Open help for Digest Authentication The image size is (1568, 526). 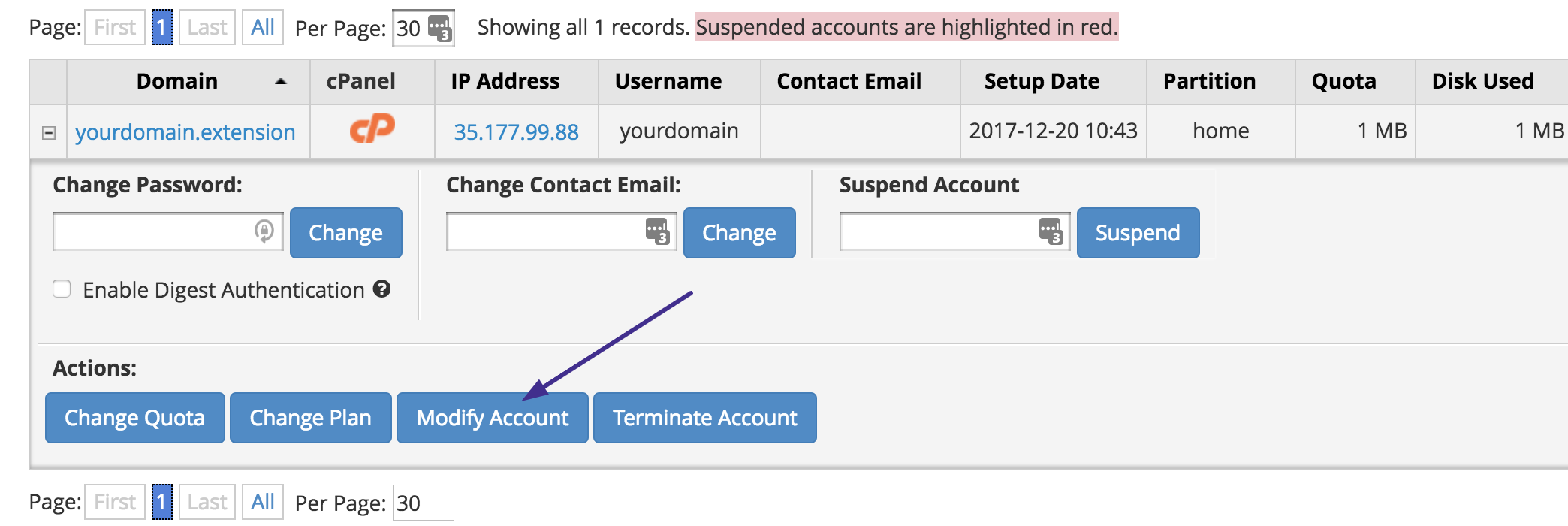click(381, 289)
